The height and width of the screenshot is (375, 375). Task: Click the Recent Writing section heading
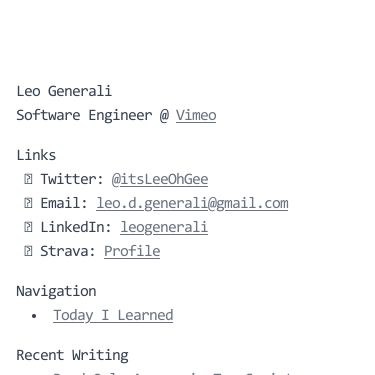point(72,355)
